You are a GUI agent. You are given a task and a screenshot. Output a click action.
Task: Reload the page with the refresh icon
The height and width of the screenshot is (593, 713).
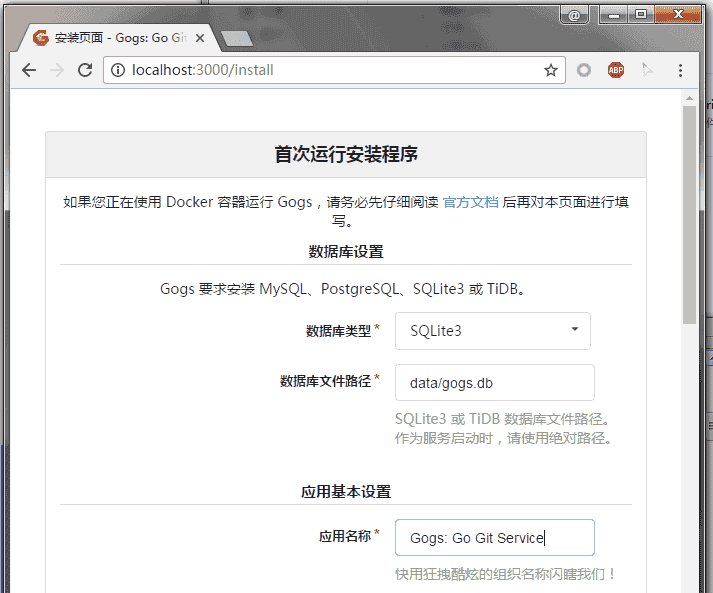pyautogui.click(x=85, y=70)
